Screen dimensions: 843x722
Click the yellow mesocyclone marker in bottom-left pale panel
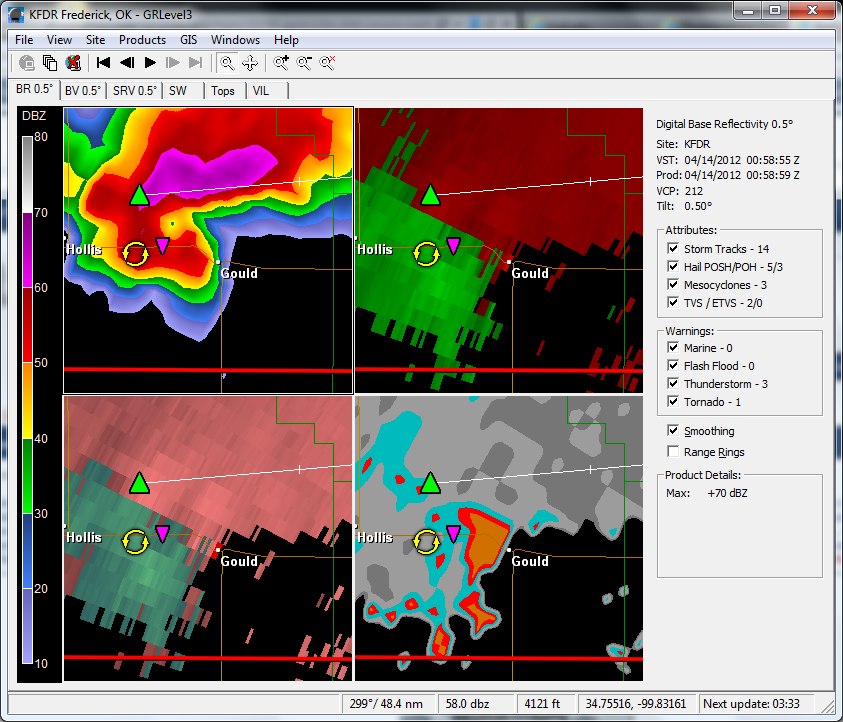[x=135, y=541]
